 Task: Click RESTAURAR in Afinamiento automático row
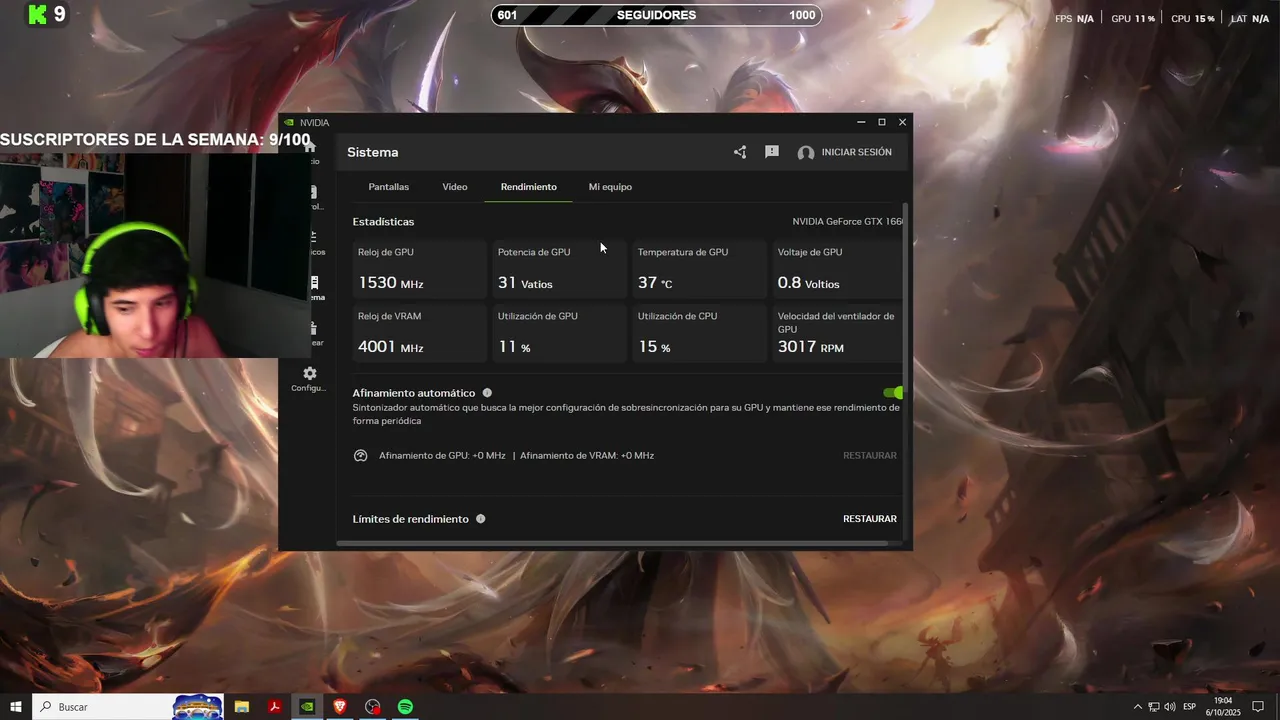point(870,455)
